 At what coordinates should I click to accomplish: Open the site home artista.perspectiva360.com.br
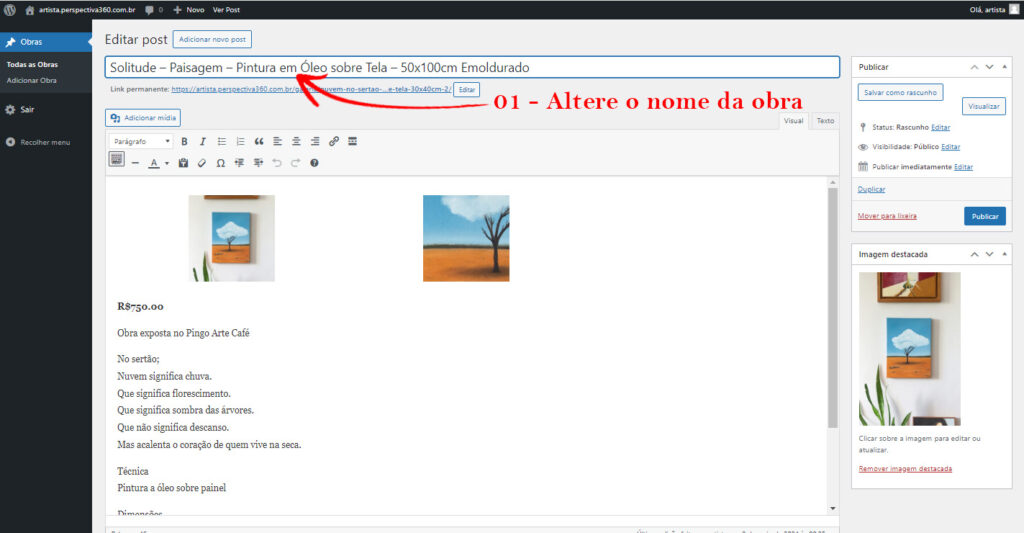click(80, 10)
